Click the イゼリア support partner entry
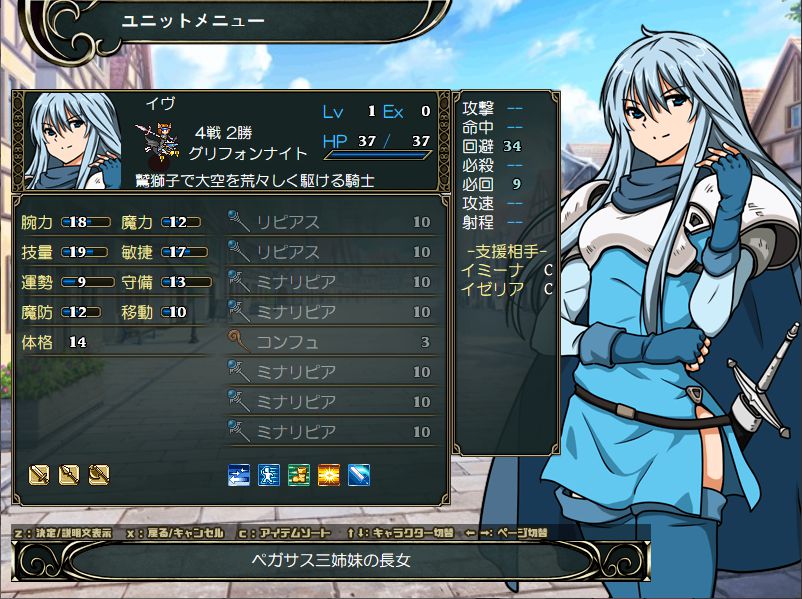This screenshot has width=802, height=599. tap(506, 290)
